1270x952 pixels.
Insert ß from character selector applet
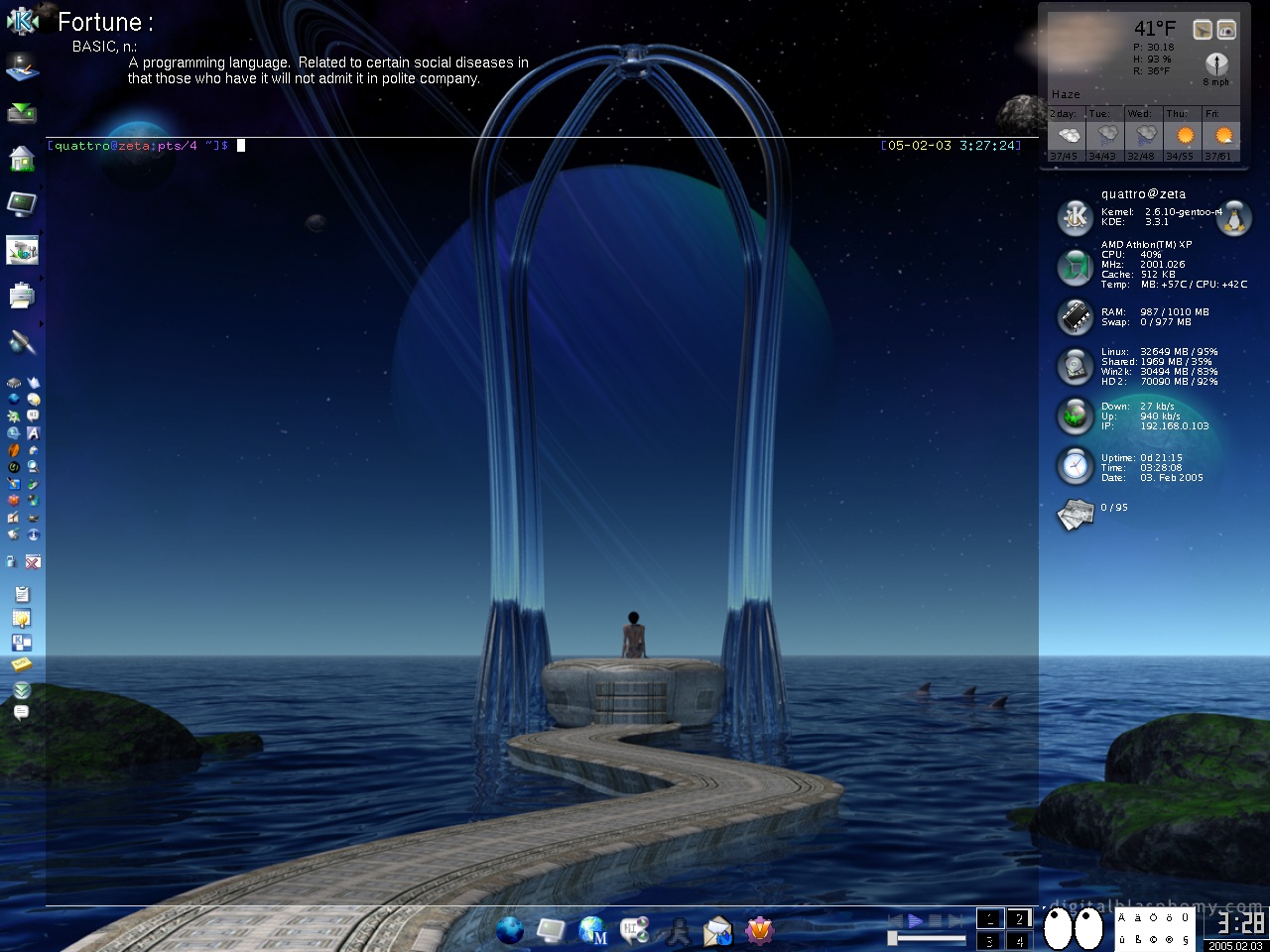click(x=1138, y=940)
